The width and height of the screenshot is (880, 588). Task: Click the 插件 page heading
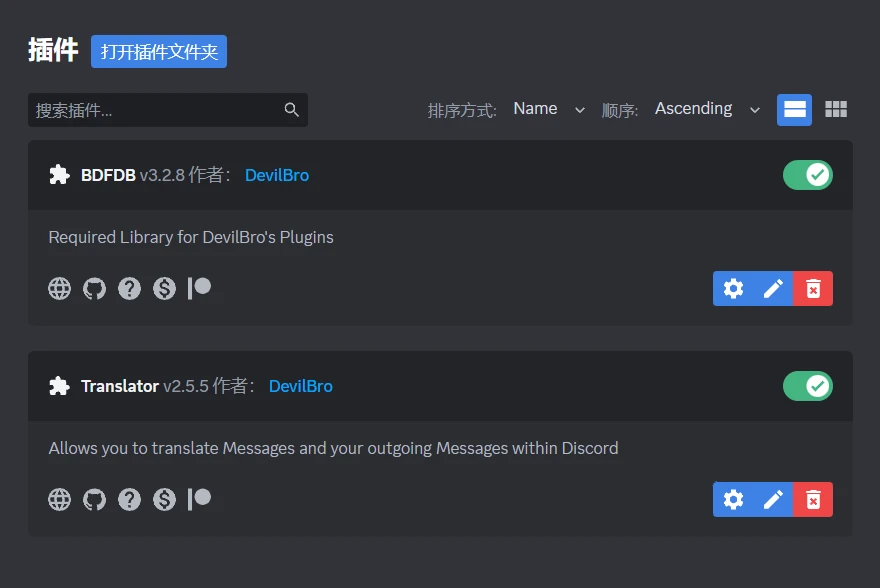[53, 50]
